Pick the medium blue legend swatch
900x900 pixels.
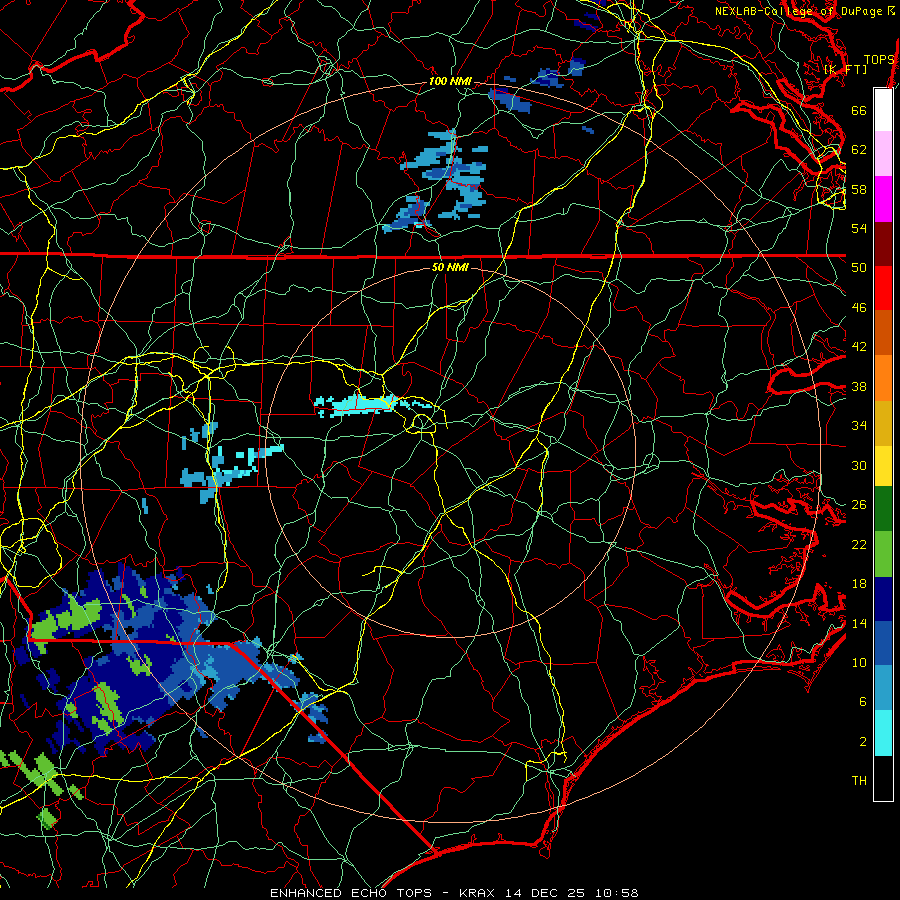(x=883, y=645)
